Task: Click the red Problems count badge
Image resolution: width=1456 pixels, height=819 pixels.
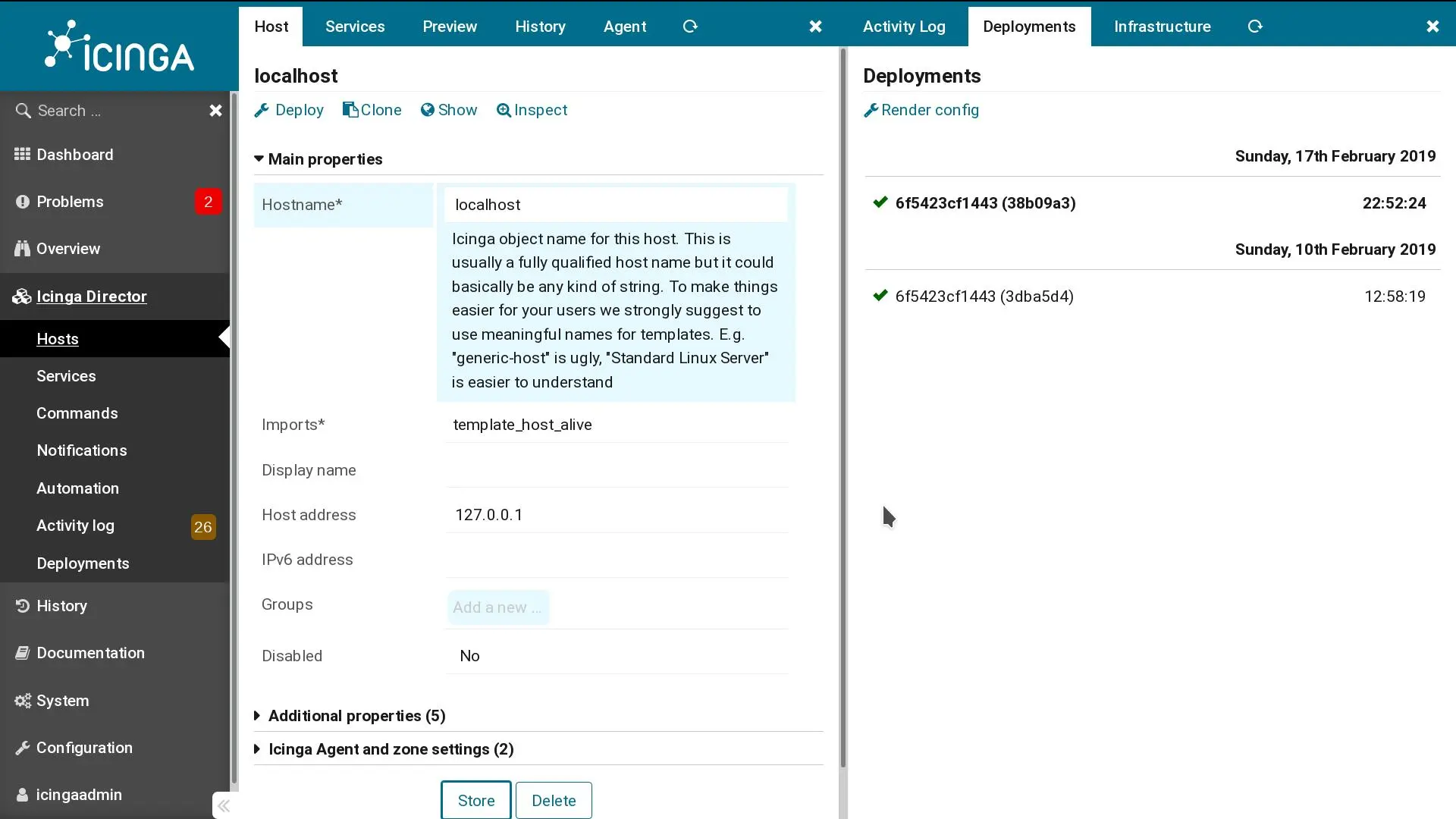Action: (208, 202)
